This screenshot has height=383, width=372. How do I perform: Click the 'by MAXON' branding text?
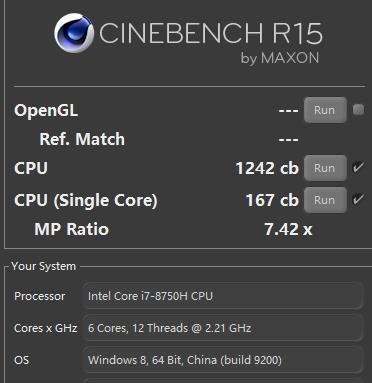point(280,58)
